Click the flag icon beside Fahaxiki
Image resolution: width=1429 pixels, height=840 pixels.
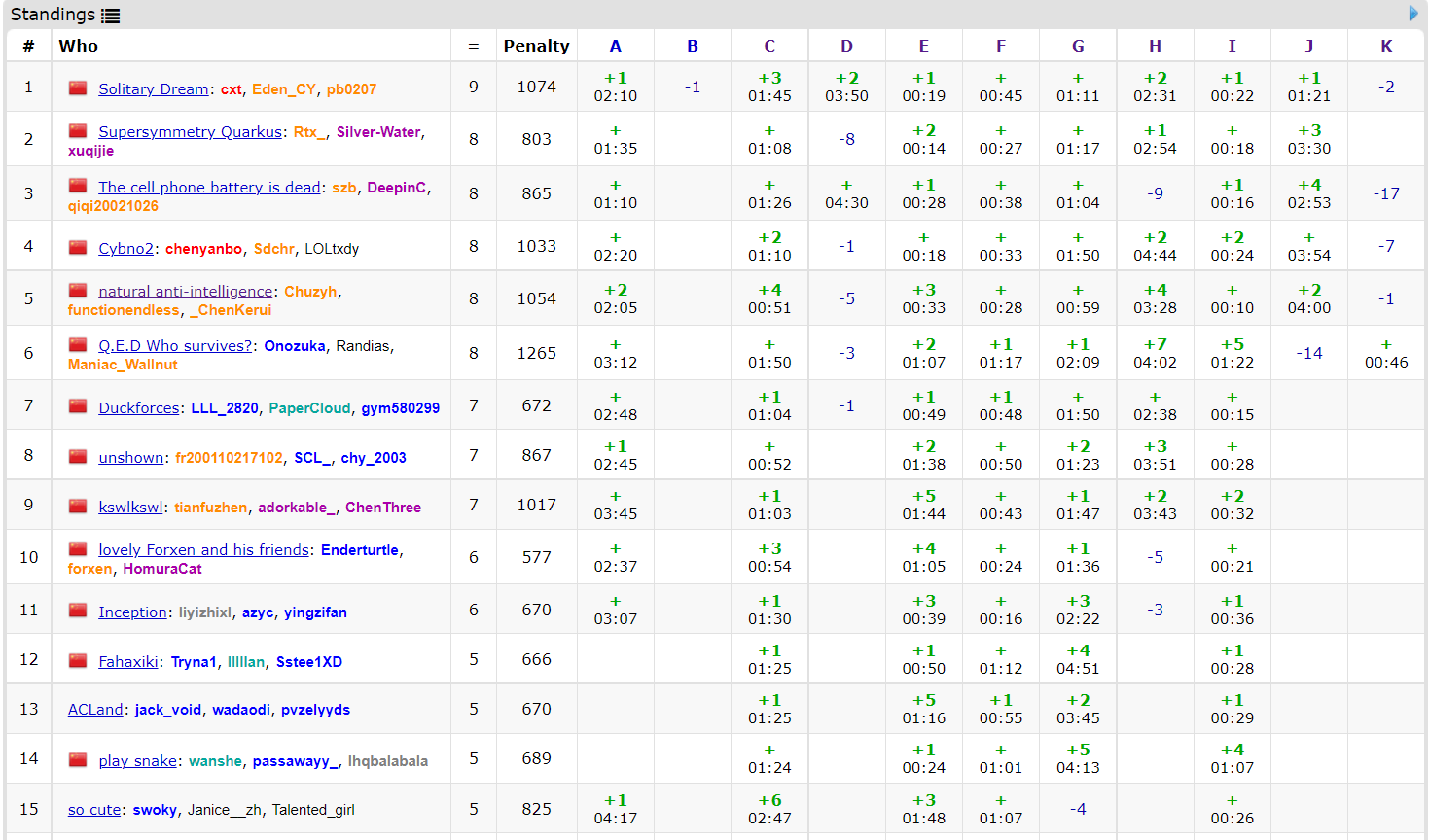pos(78,661)
